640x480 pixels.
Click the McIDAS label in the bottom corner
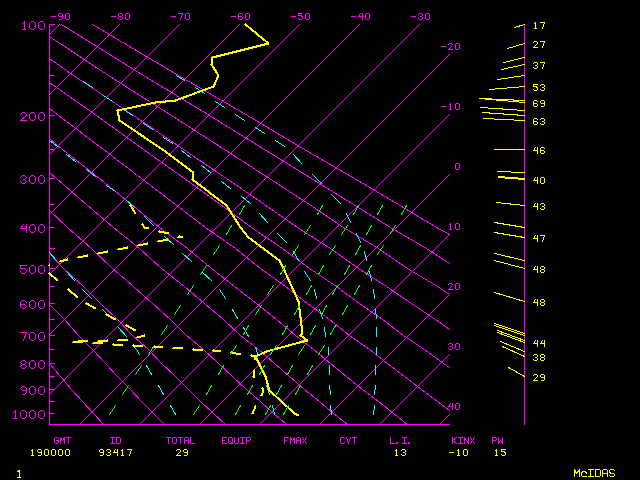click(593, 472)
